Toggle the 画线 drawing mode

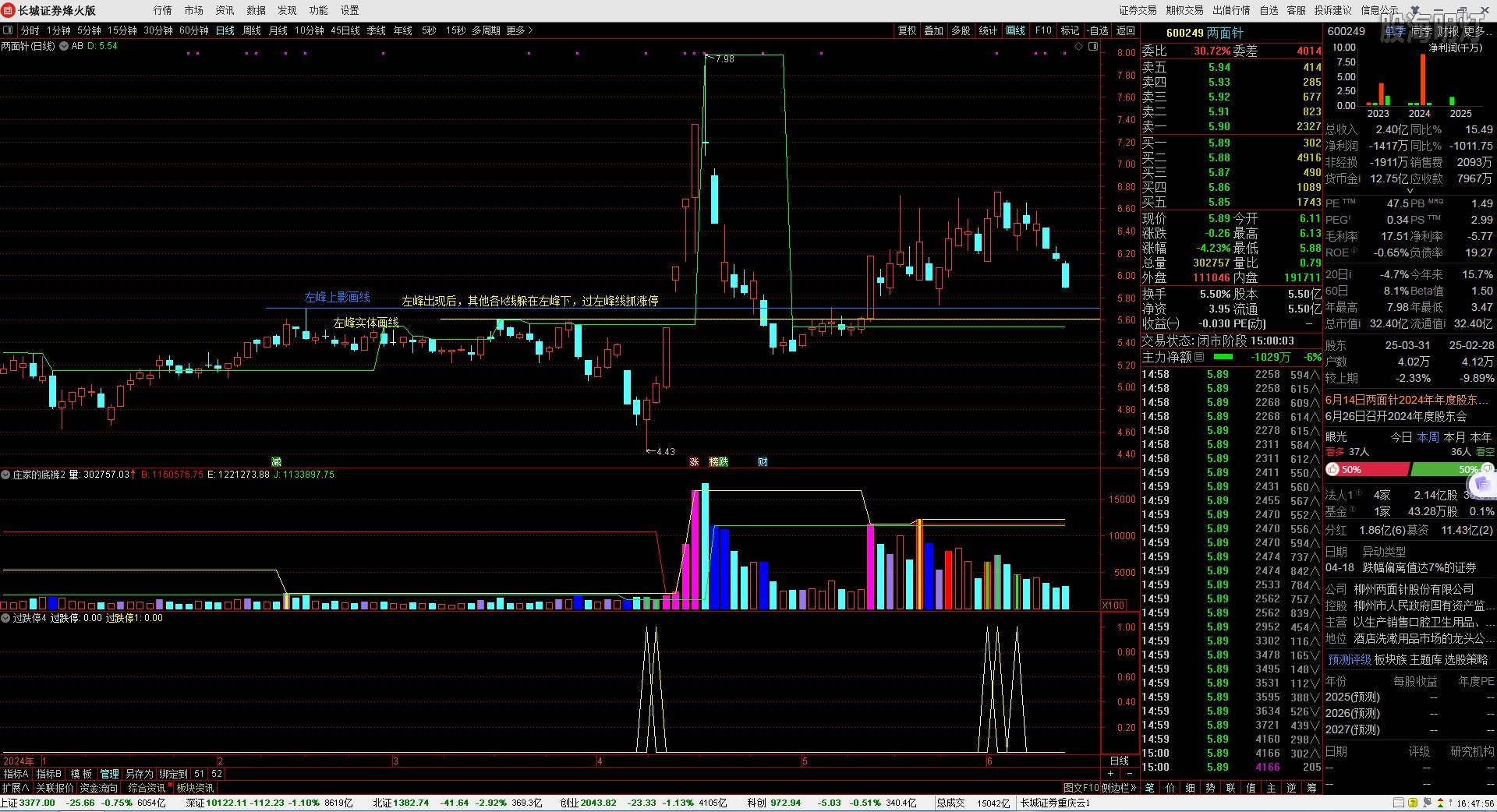click(1015, 30)
